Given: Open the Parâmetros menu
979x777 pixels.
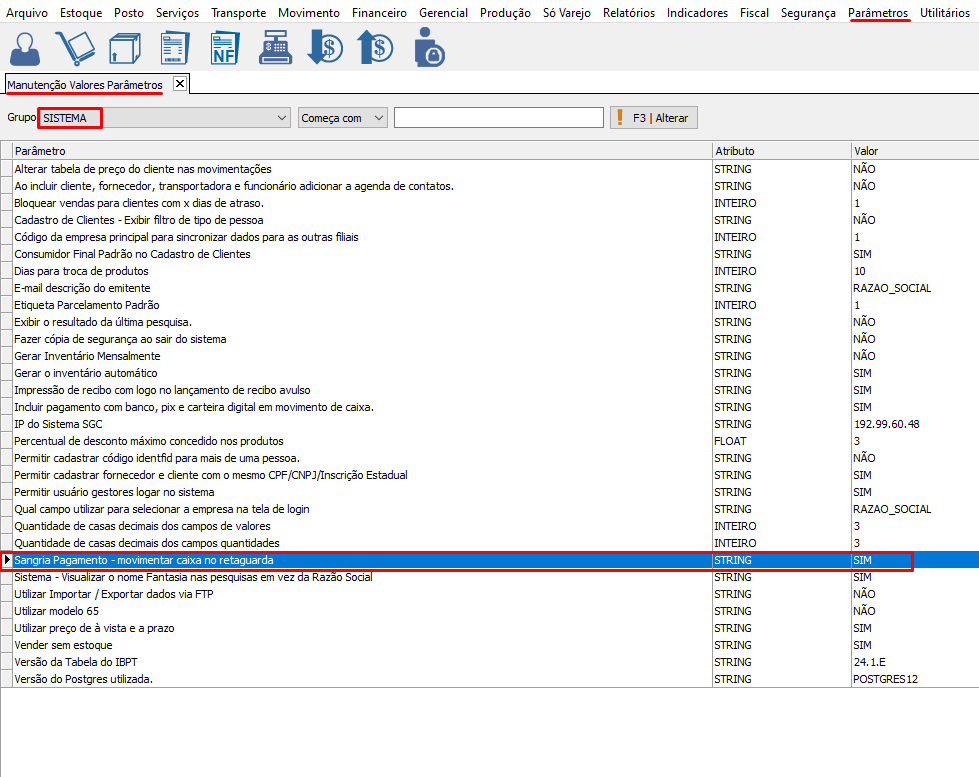Looking at the screenshot, I should 878,13.
